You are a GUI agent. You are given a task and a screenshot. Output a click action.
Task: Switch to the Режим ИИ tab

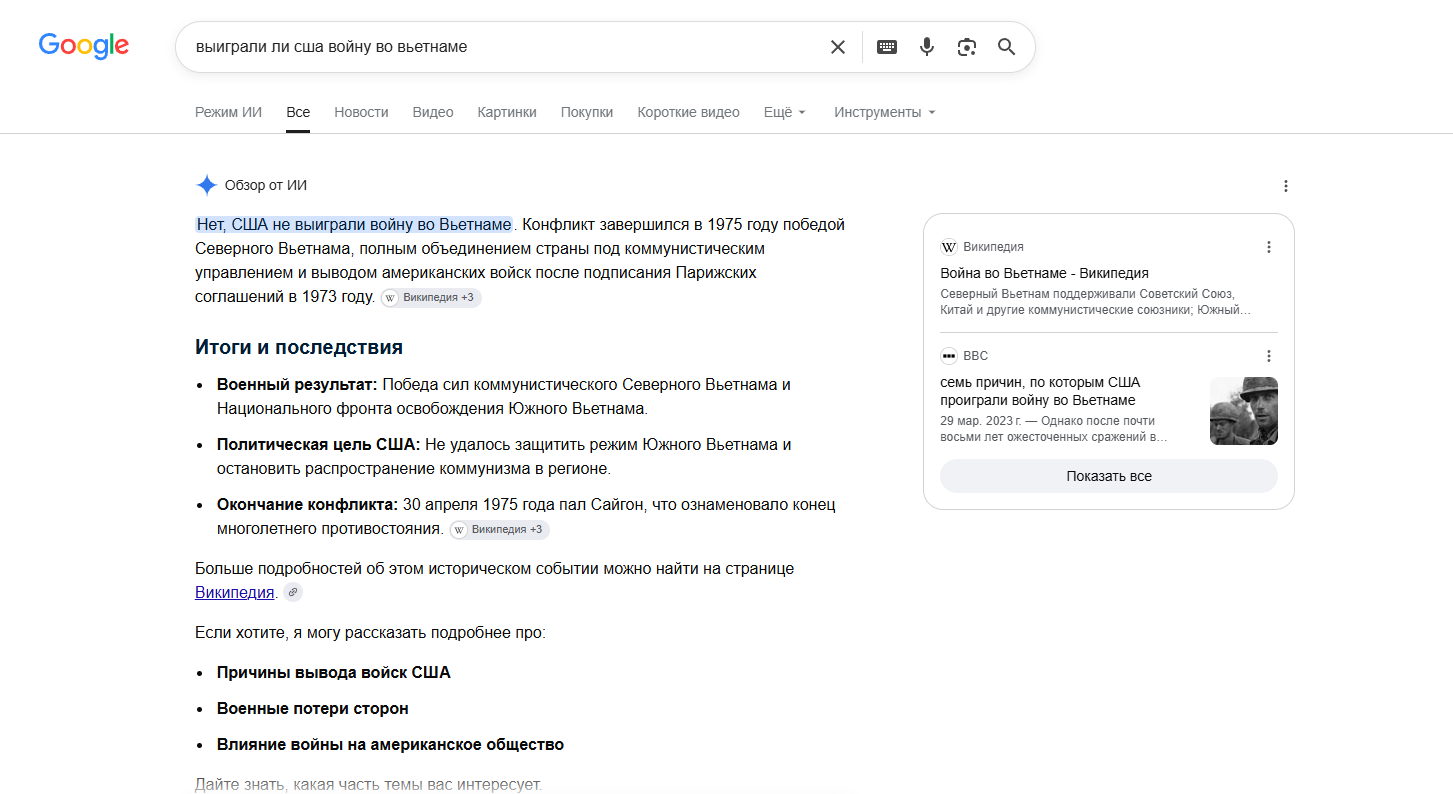coord(228,112)
